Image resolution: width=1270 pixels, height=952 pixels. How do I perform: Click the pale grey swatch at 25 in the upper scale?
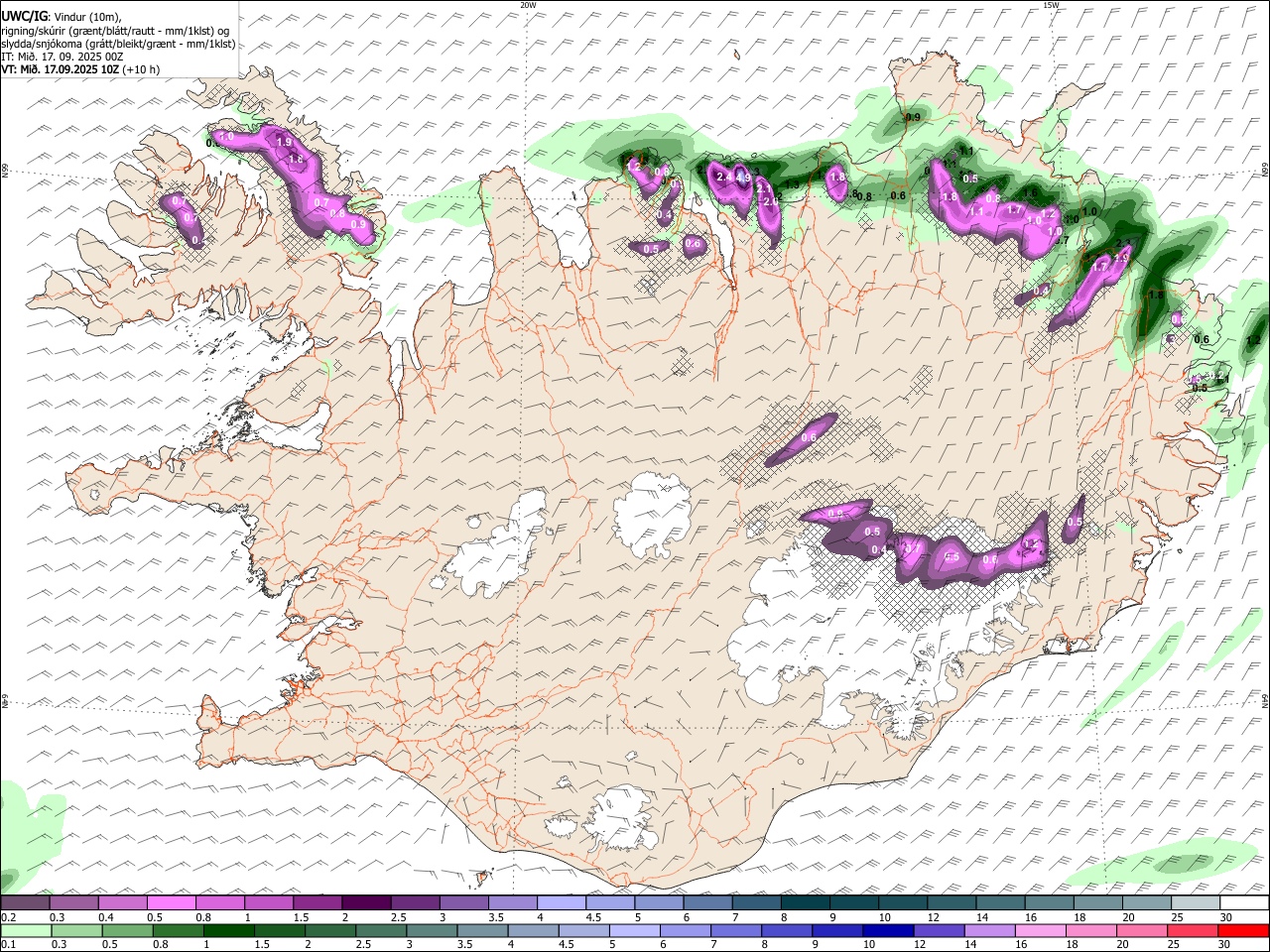1196,902
